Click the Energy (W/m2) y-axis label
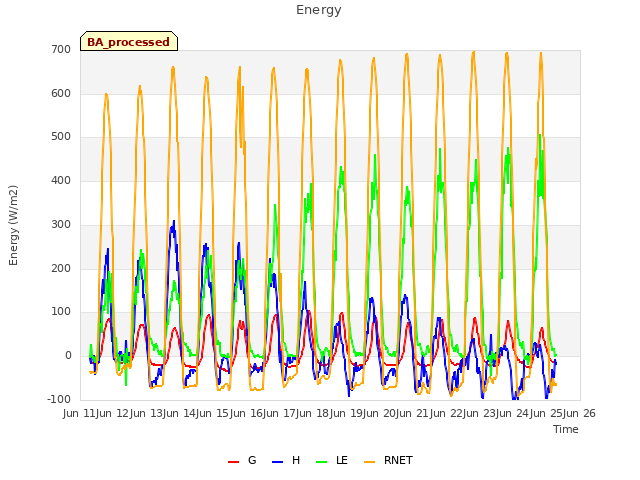This screenshot has width=640, height=480. pyautogui.click(x=13, y=225)
